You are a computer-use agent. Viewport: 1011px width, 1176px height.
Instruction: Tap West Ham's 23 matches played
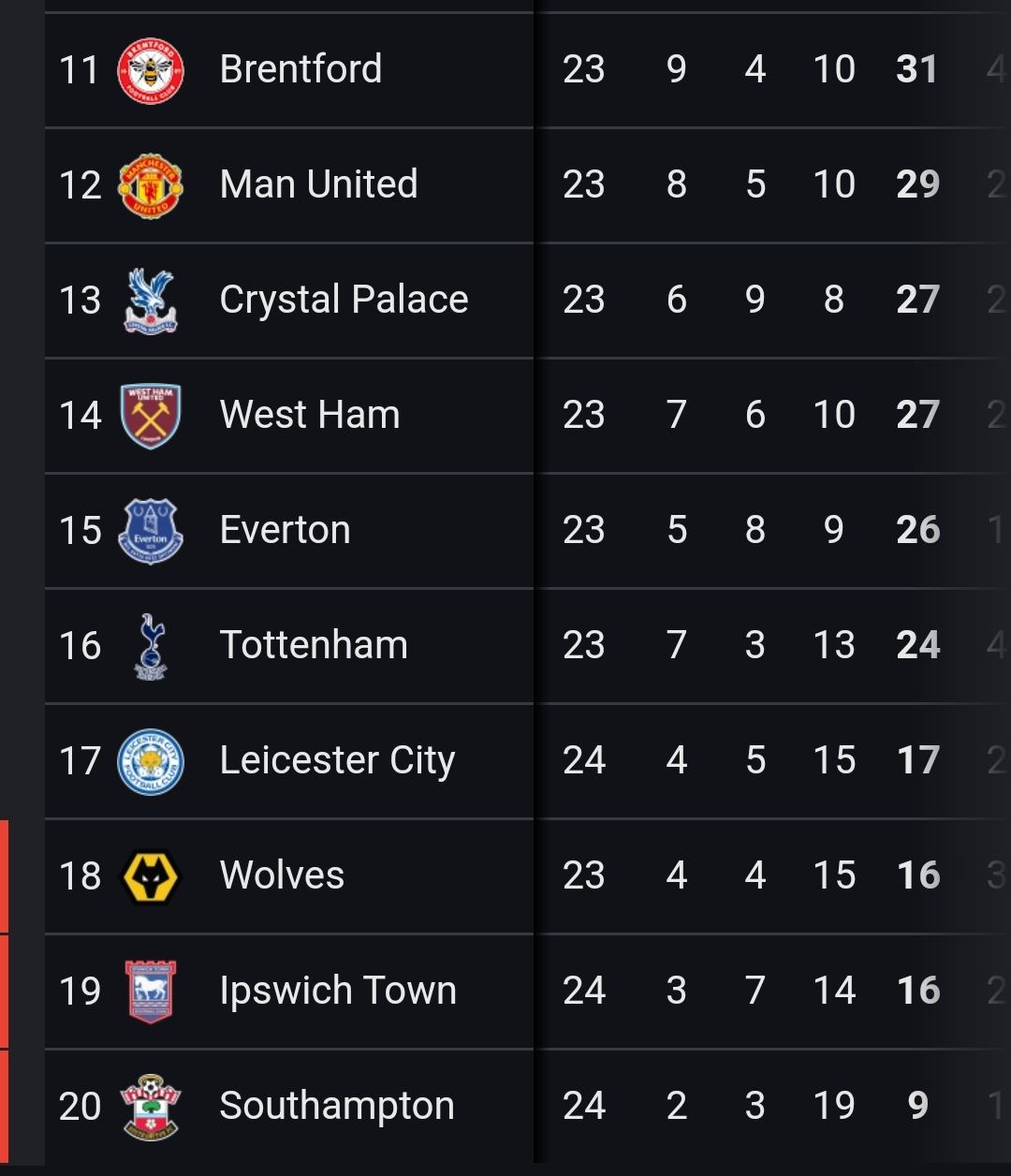(584, 415)
